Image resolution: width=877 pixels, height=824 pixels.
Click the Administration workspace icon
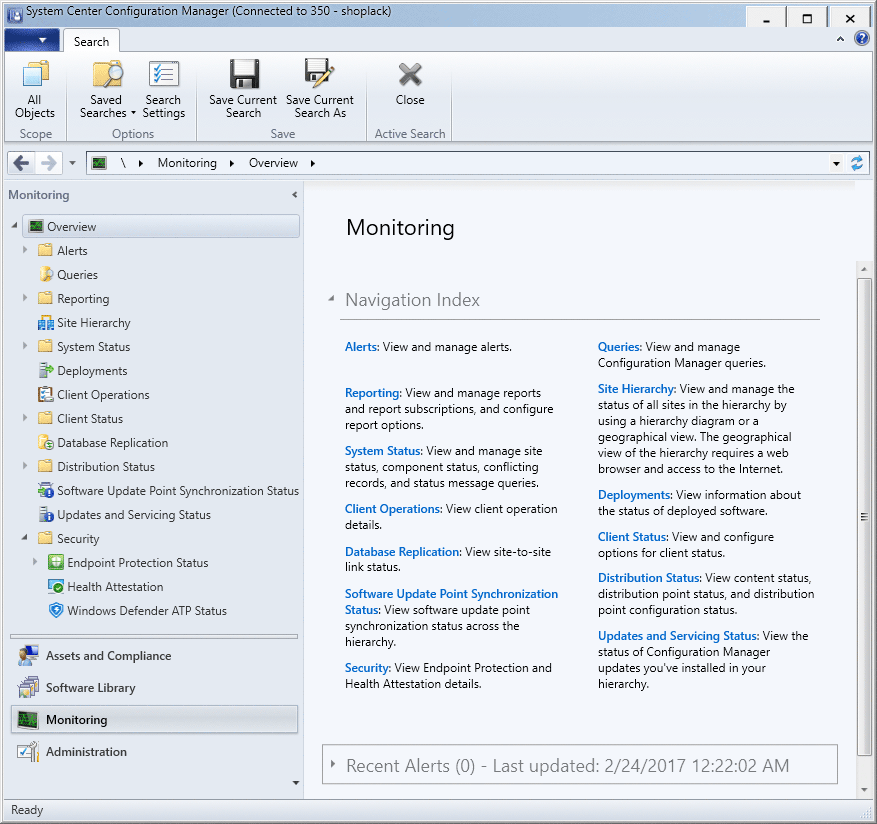click(x=28, y=751)
